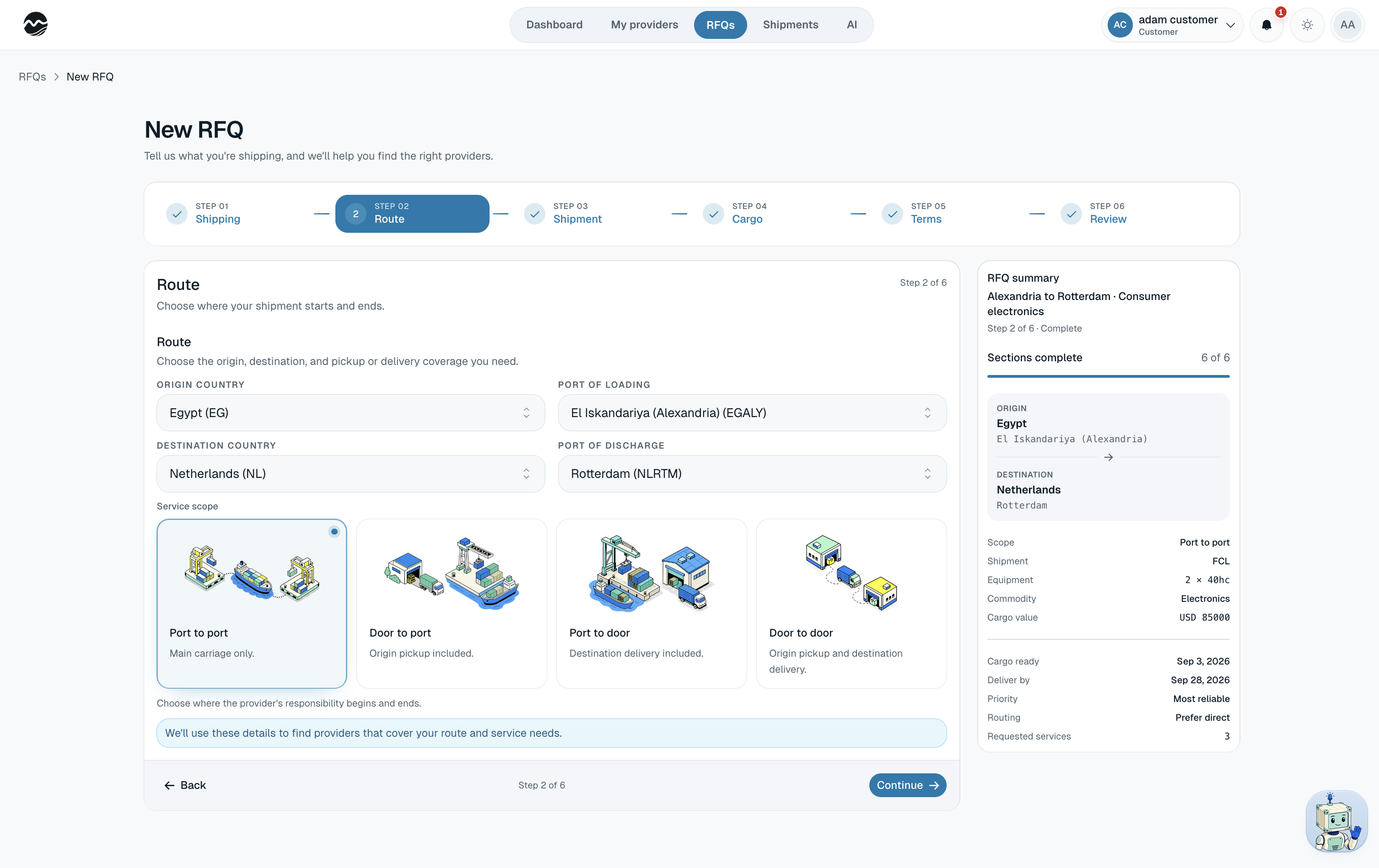Click the Step 05 Terms checkmark icon

pyautogui.click(x=892, y=214)
